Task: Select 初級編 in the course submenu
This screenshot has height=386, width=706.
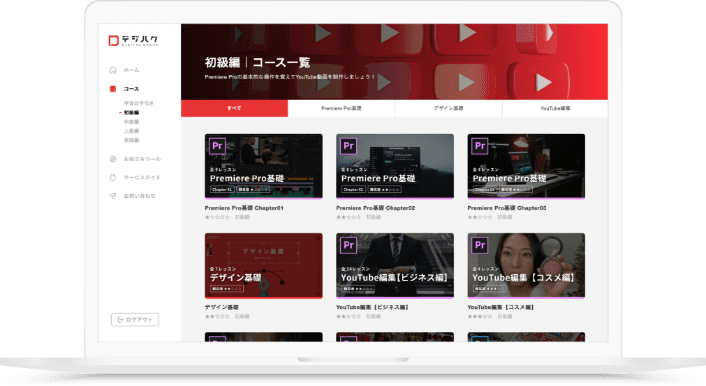Action: click(131, 113)
